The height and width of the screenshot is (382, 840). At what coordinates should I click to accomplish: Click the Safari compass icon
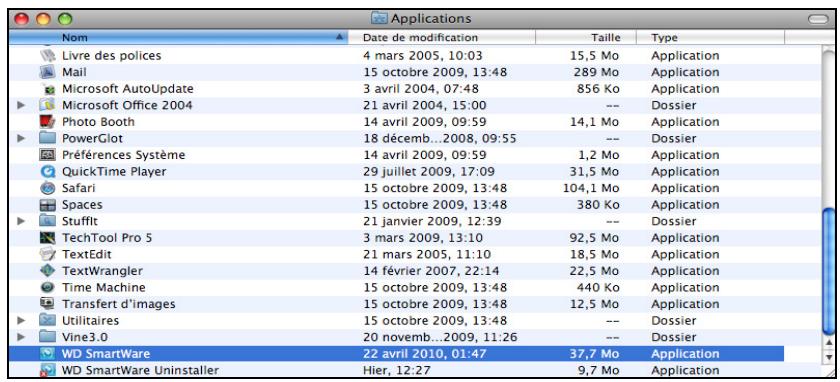click(48, 188)
